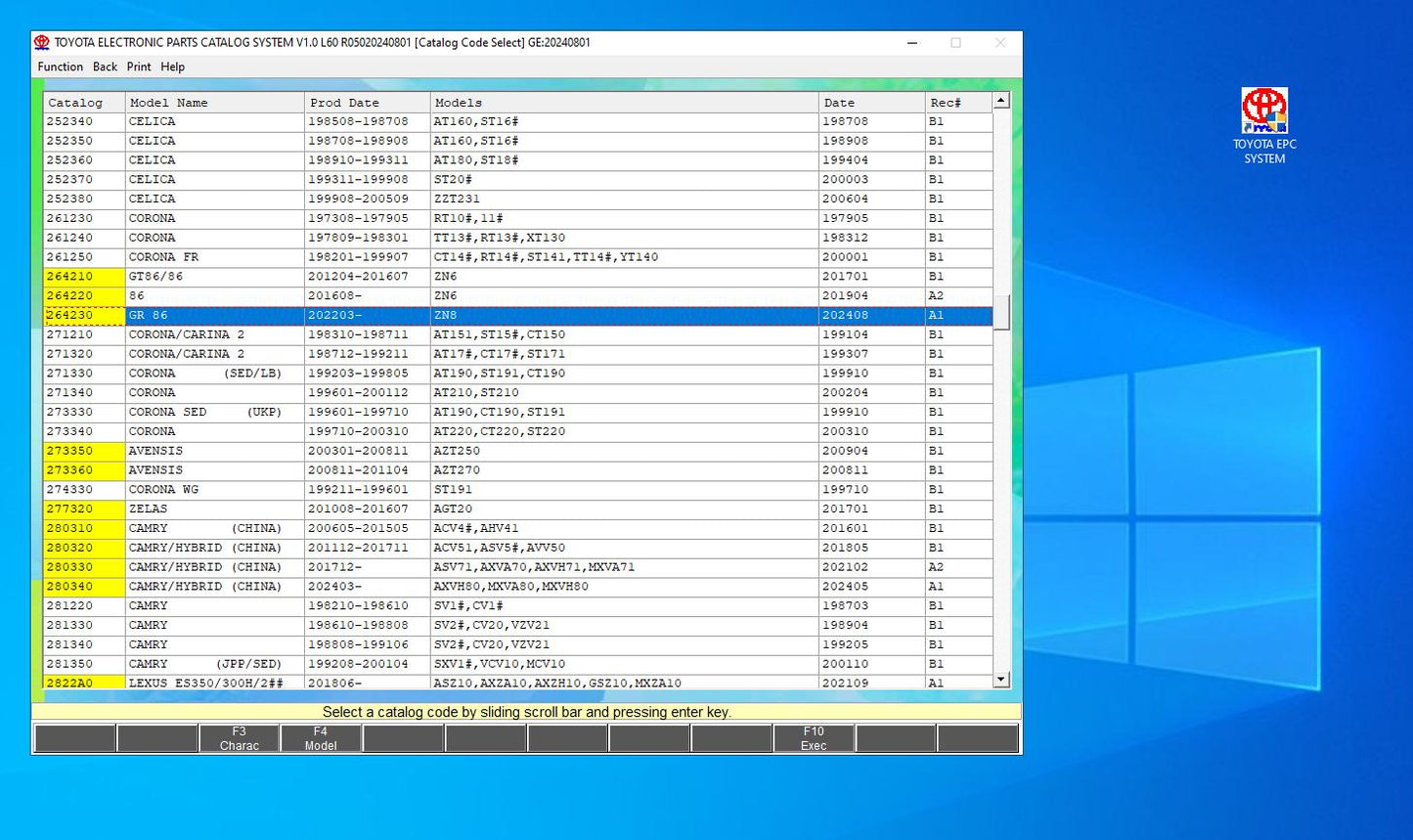Screen dimensions: 1413x840
Task: Select CORONA SED (UKP) row
Action: [518, 413]
